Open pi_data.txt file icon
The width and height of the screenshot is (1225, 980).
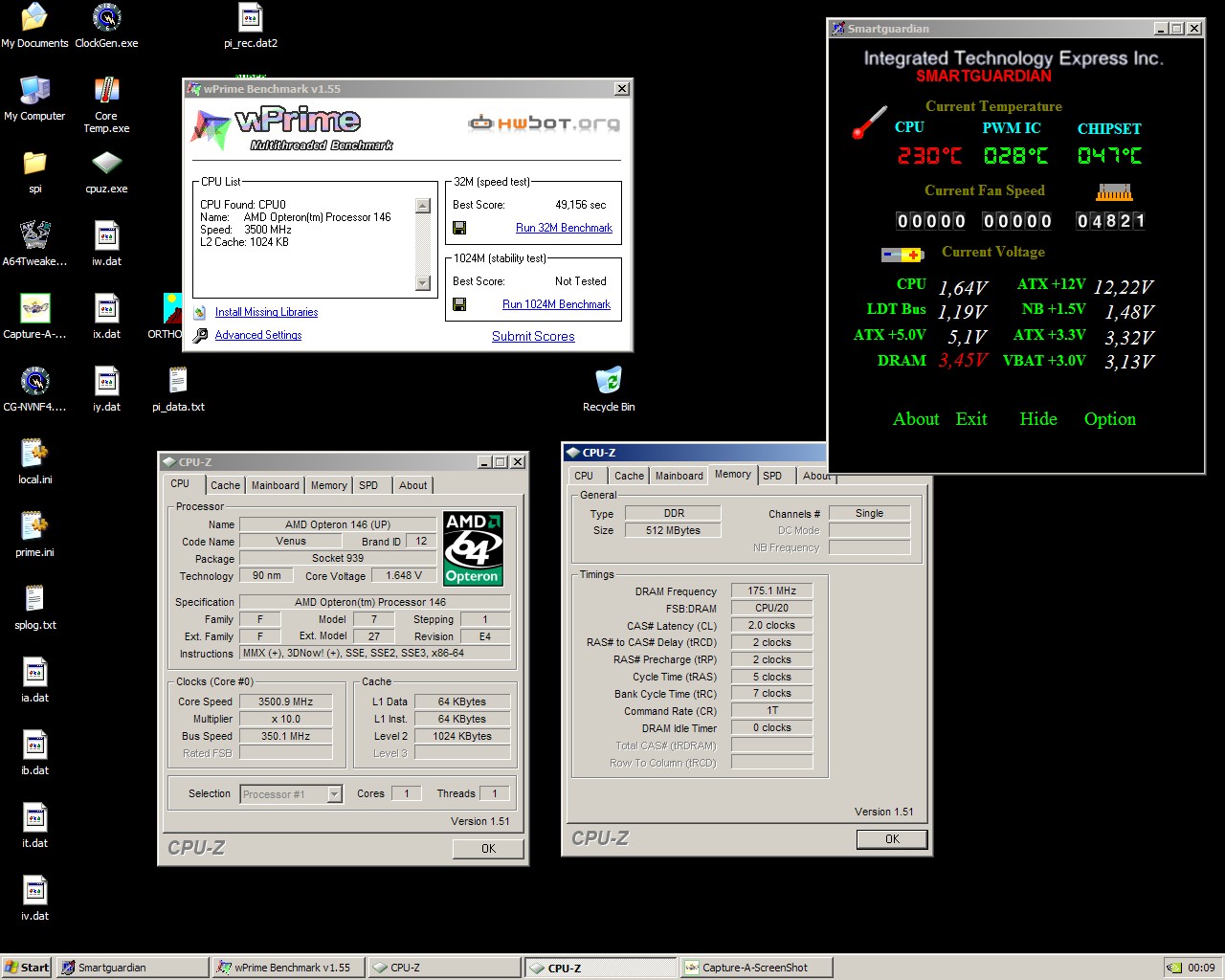pos(178,390)
